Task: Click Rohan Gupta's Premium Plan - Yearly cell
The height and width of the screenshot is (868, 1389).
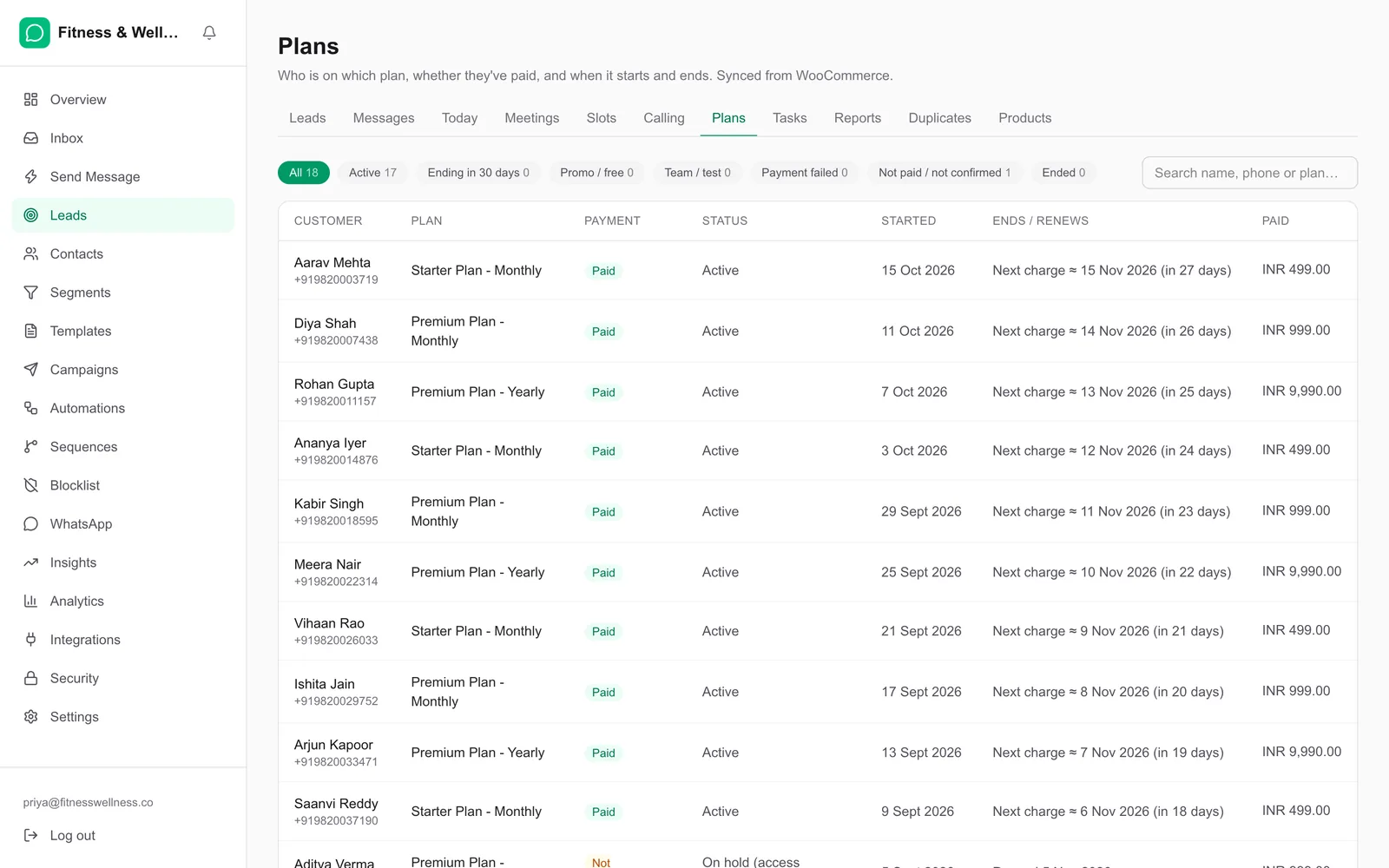Action: 477,392
